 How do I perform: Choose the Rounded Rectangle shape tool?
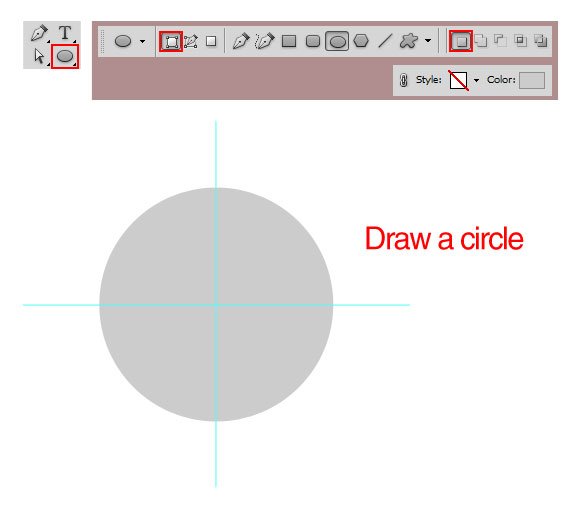(313, 41)
